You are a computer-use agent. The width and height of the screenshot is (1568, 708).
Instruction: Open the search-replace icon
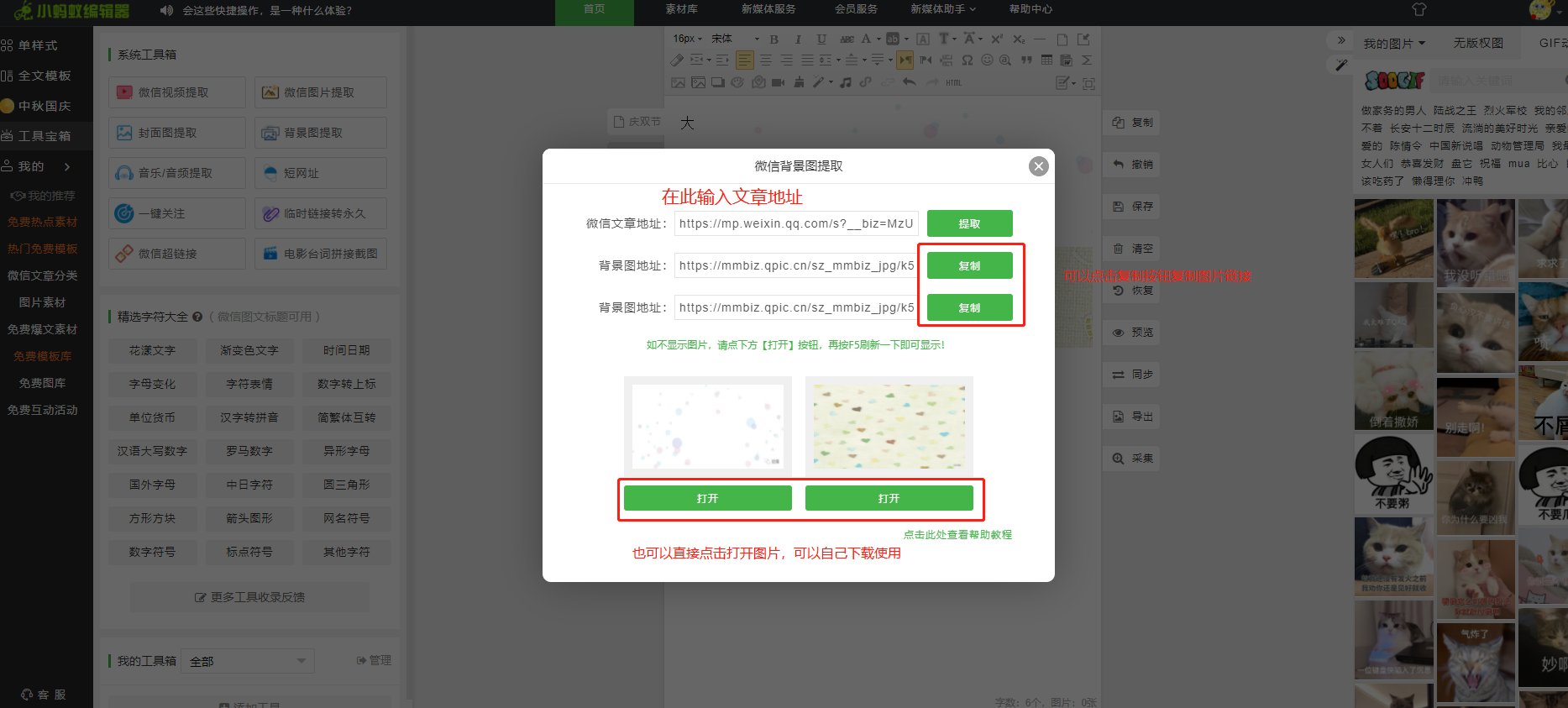click(x=1005, y=60)
